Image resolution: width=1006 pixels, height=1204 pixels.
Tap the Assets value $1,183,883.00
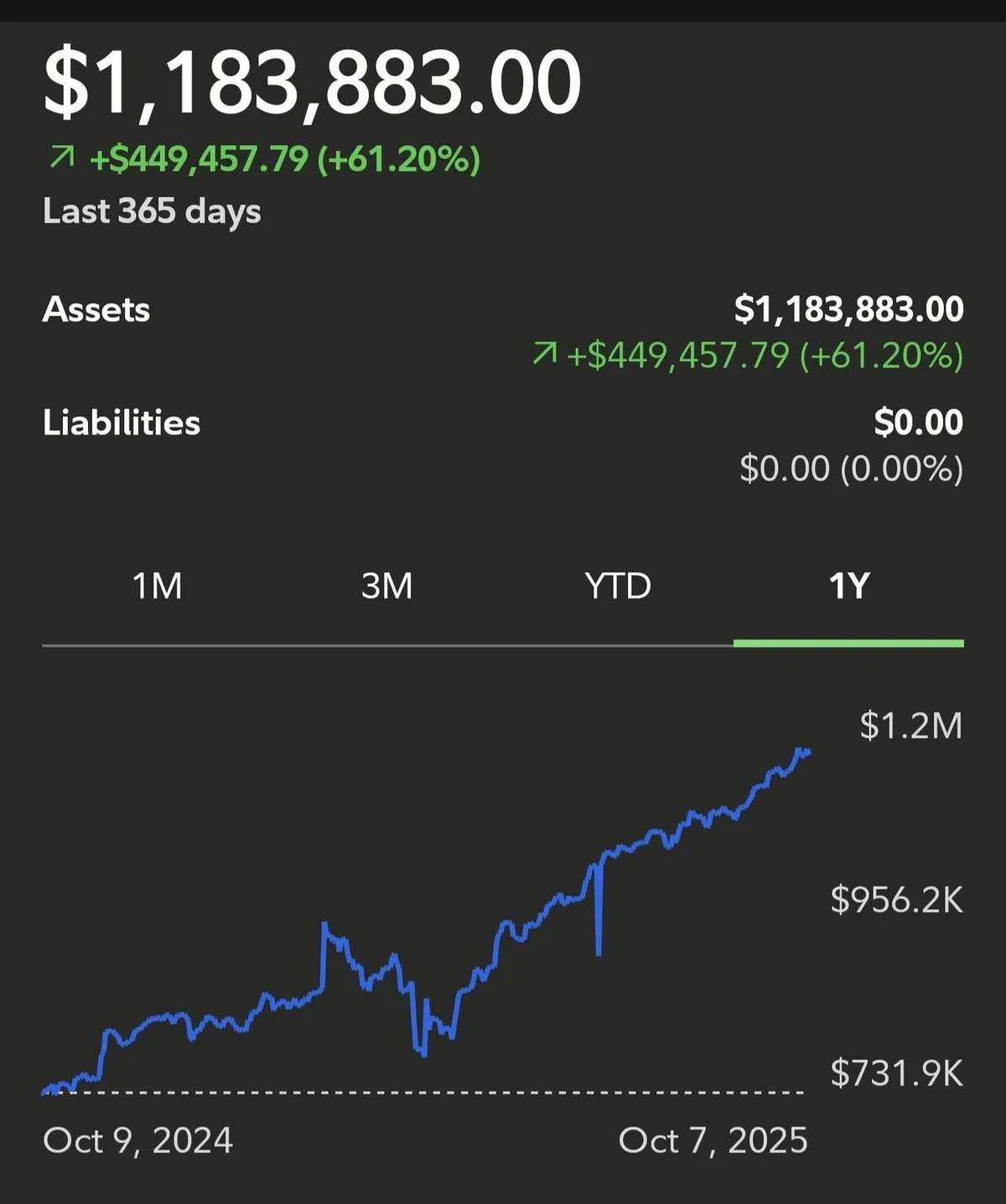click(848, 309)
